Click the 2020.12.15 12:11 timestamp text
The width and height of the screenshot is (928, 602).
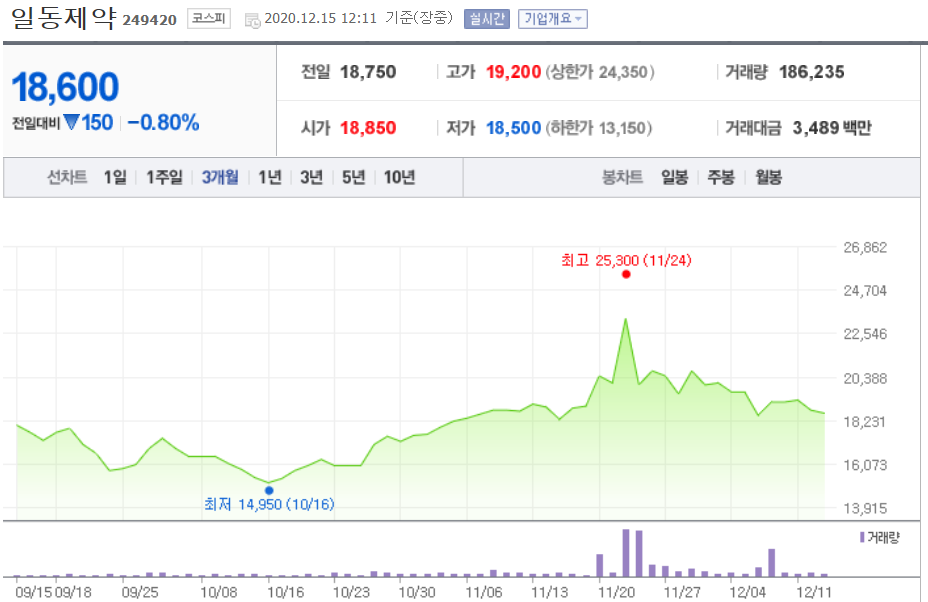(x=320, y=18)
